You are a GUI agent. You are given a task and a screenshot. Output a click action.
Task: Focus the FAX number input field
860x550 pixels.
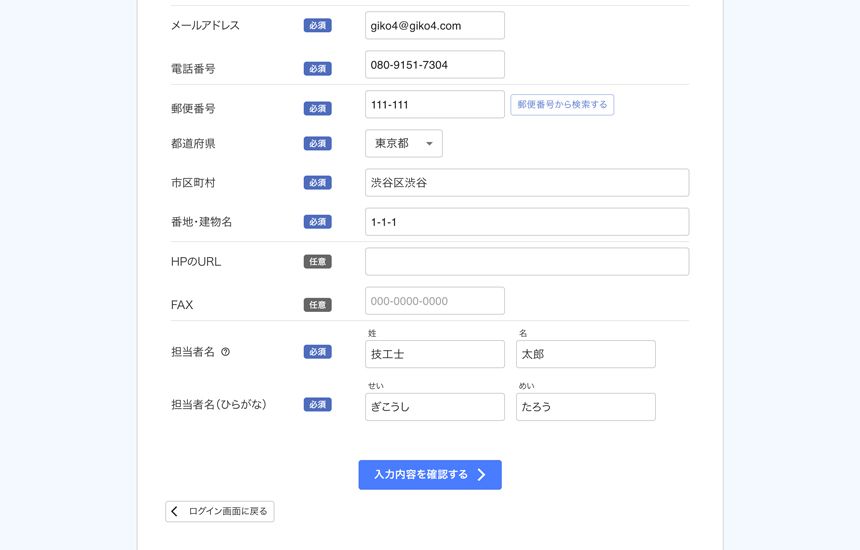(434, 301)
